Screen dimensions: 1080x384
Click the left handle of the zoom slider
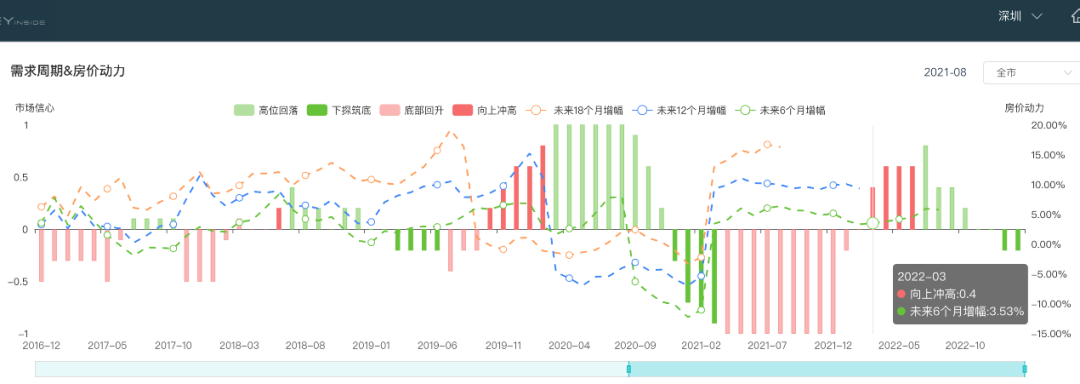pos(628,370)
